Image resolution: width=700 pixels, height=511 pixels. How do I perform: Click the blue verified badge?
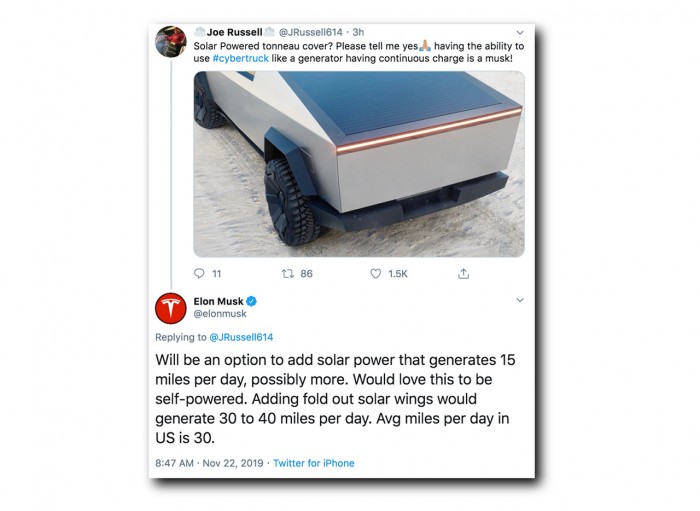click(x=253, y=300)
